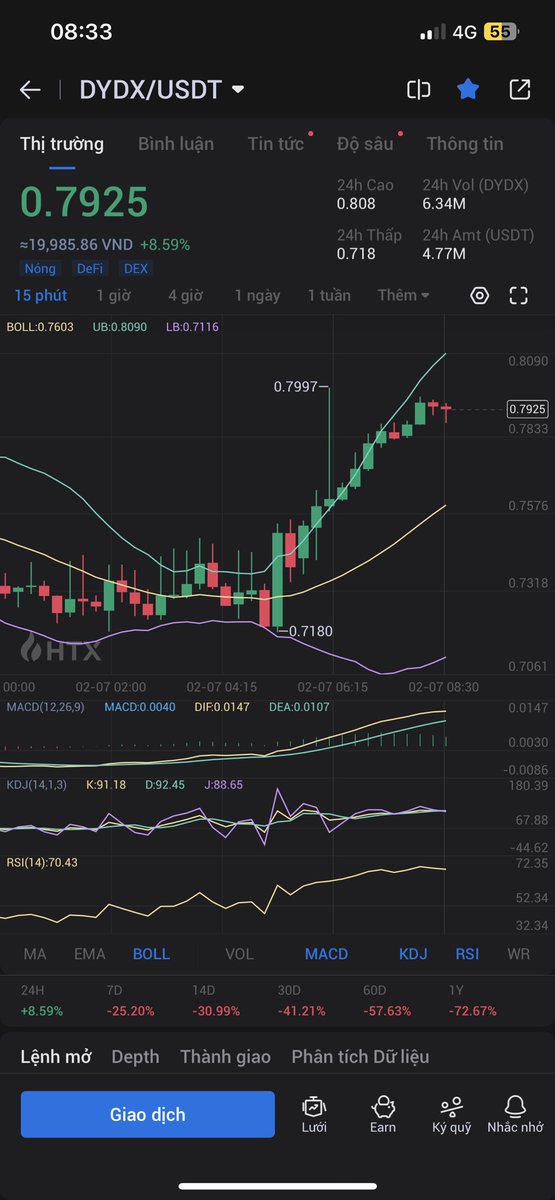Image resolution: width=555 pixels, height=1200 pixels.
Task: Tap the Giao dịch button
Action: (x=148, y=1114)
